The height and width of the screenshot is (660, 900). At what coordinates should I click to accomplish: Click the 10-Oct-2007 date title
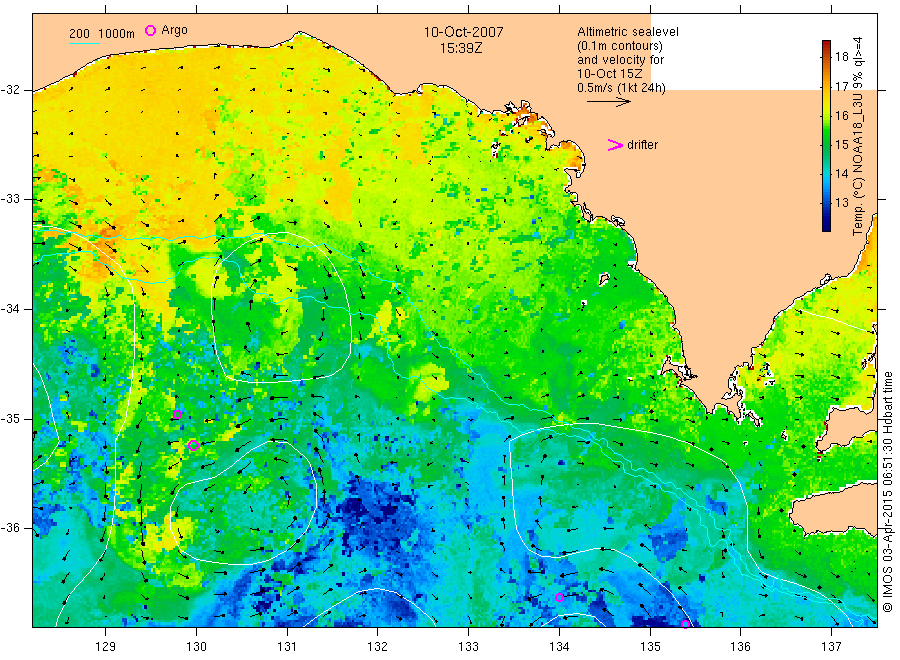[463, 32]
